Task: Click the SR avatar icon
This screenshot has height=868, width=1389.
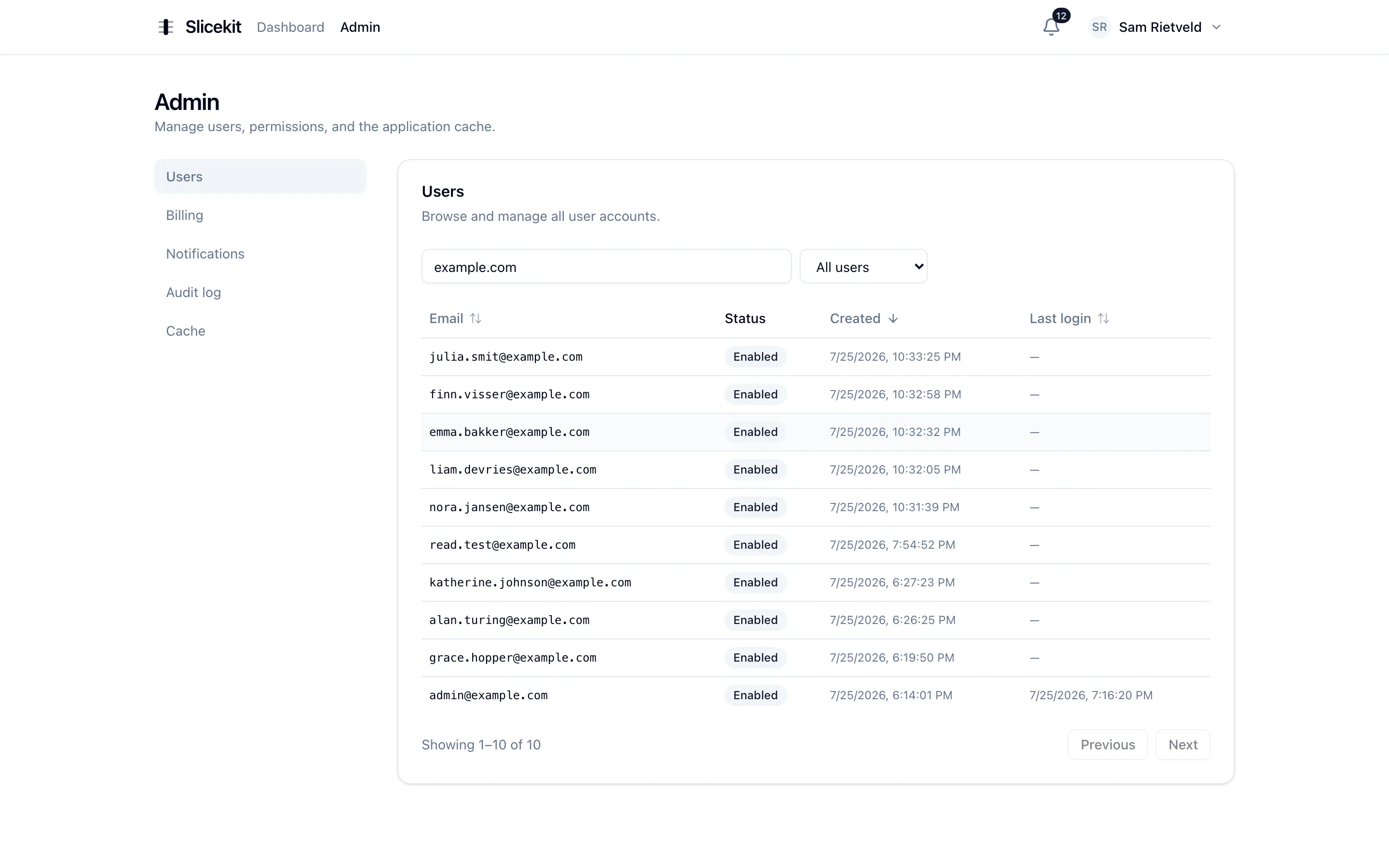Action: (1099, 27)
